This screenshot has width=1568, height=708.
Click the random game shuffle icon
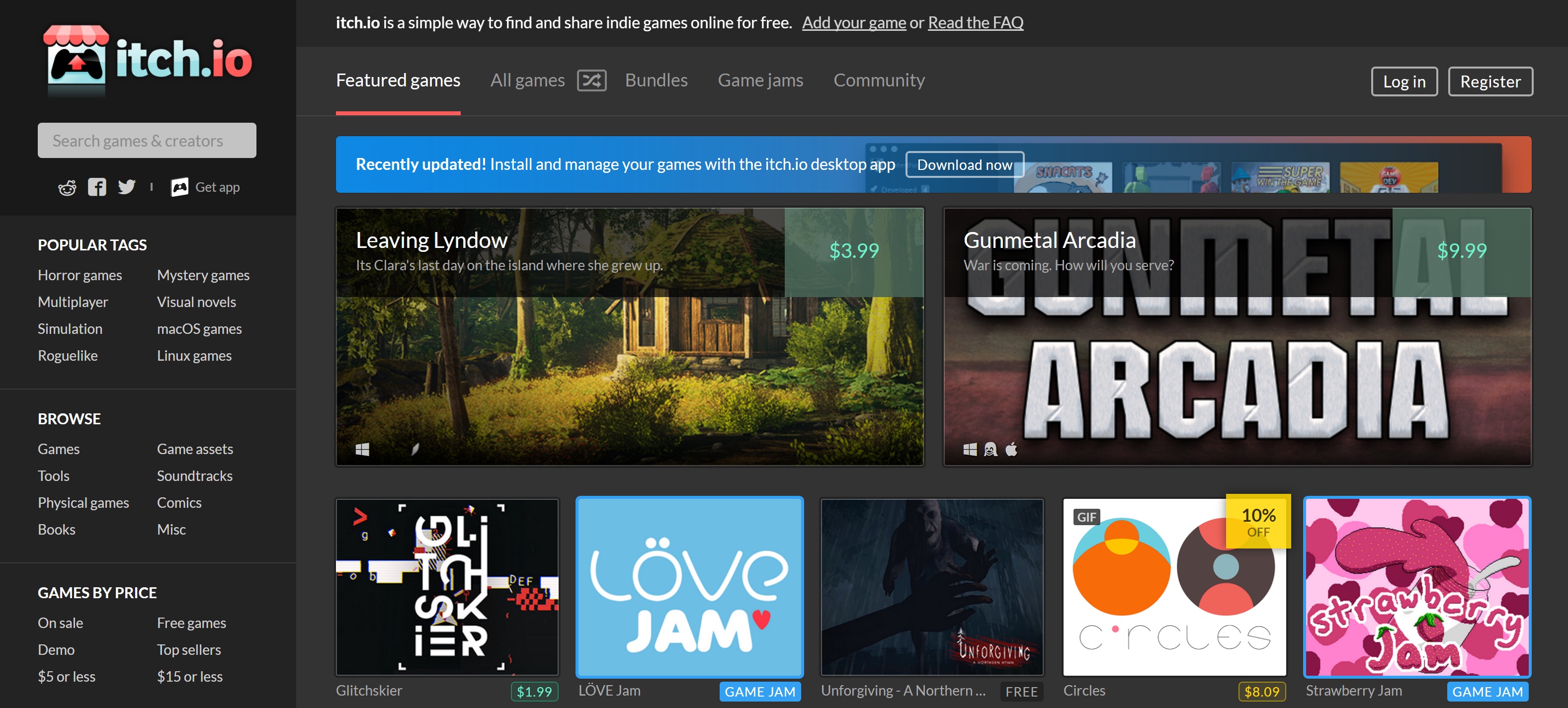coord(591,80)
